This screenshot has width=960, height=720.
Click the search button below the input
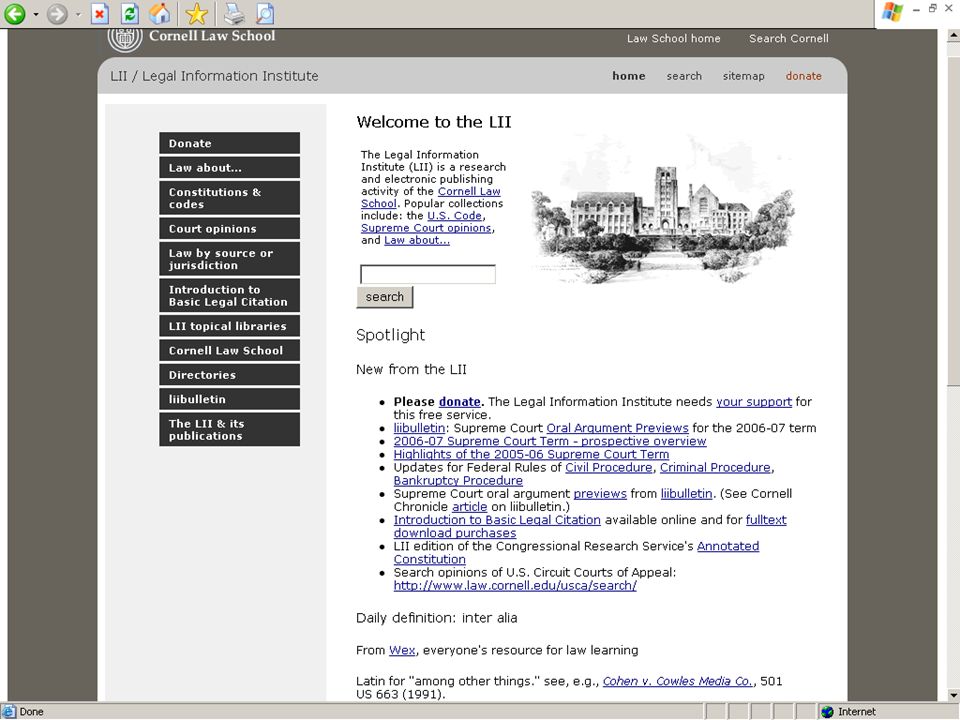[x=384, y=297]
